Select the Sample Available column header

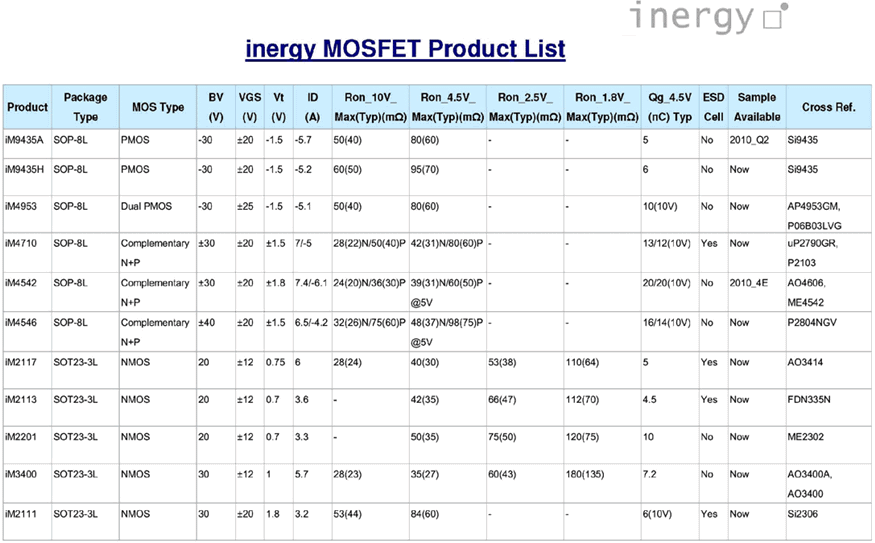click(757, 107)
